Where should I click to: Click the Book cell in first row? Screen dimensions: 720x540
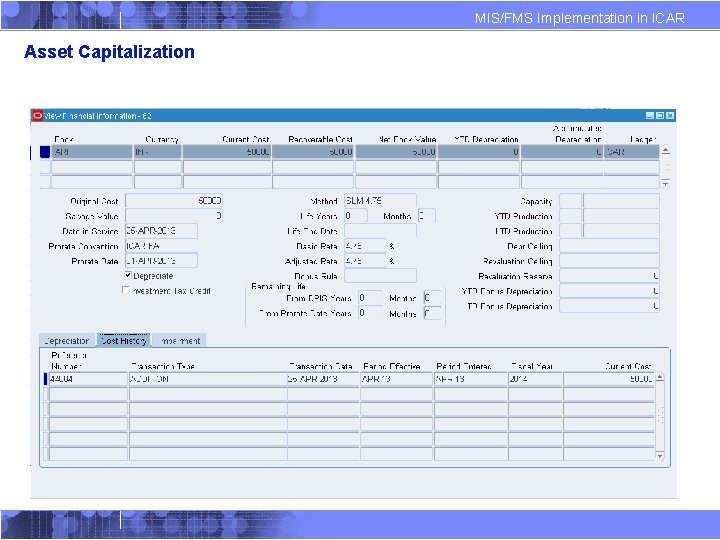tap(92, 152)
